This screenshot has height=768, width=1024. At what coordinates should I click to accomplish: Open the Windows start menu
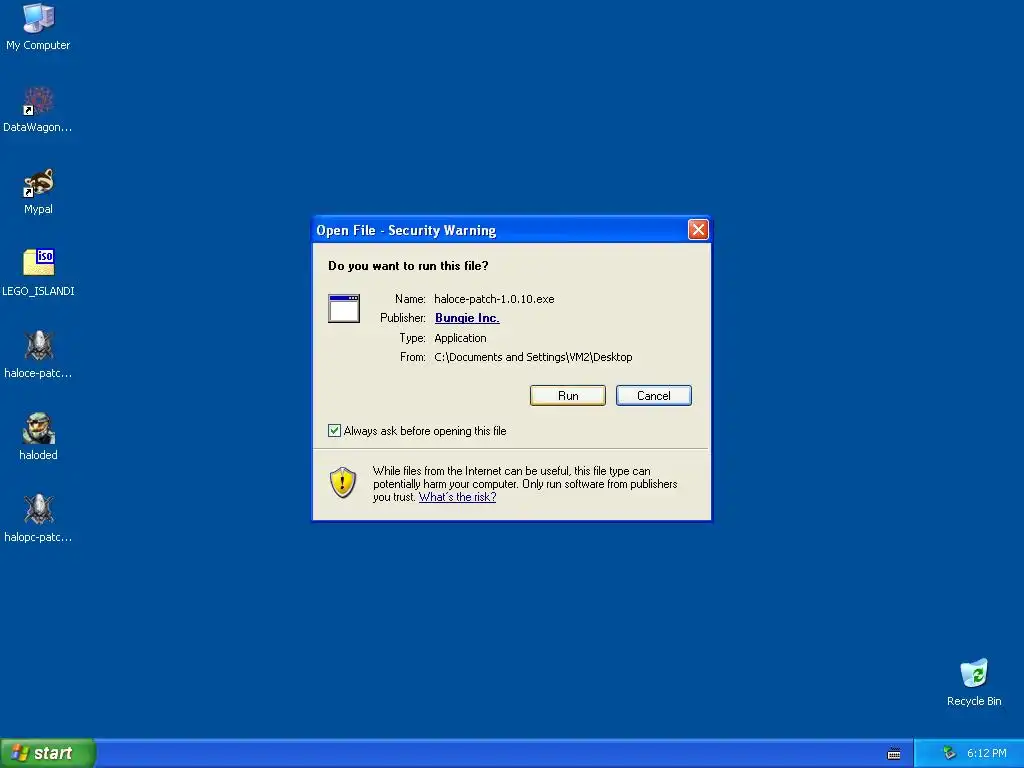[x=48, y=753]
